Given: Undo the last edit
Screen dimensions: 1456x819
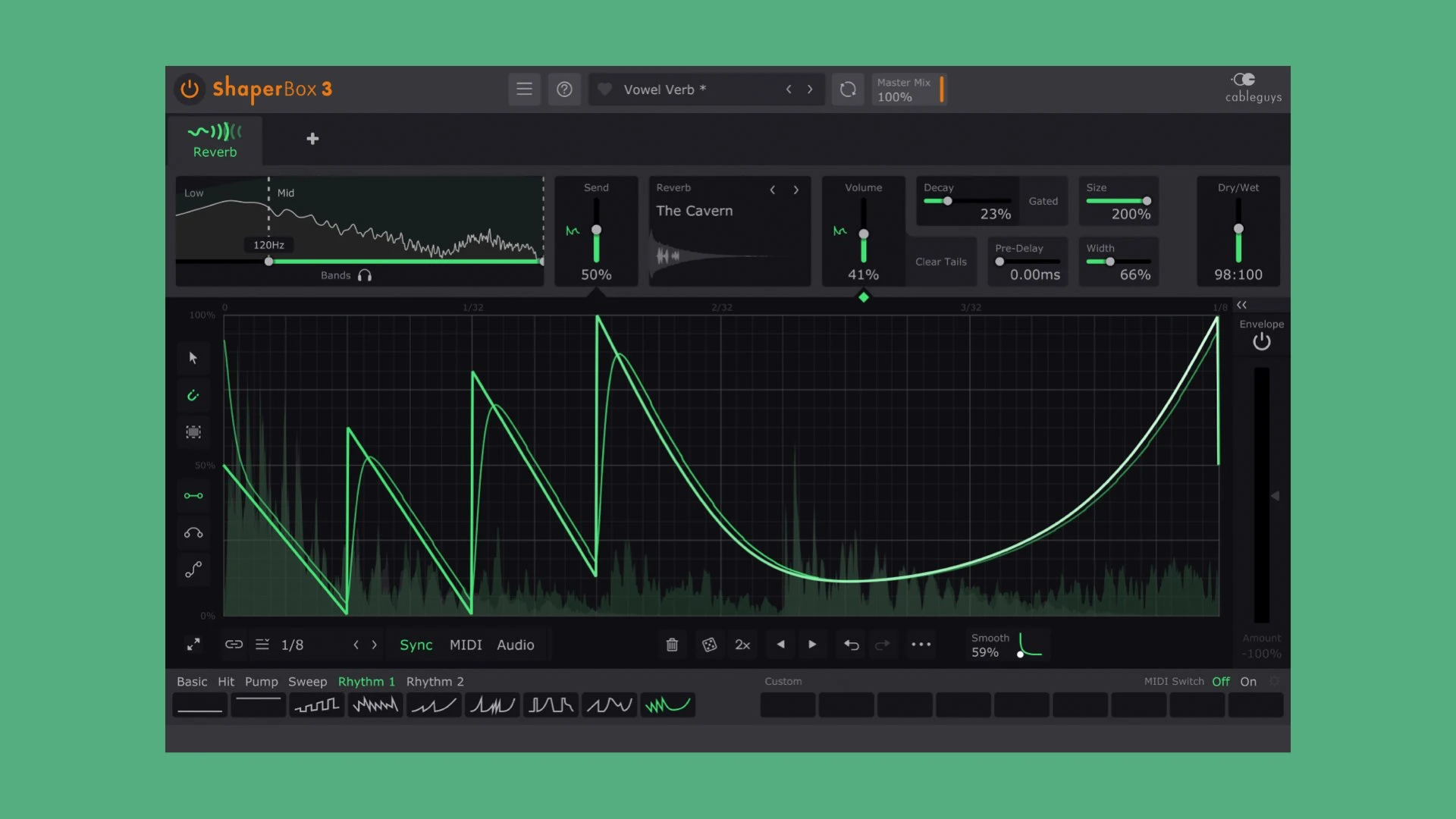Looking at the screenshot, I should click(x=852, y=645).
